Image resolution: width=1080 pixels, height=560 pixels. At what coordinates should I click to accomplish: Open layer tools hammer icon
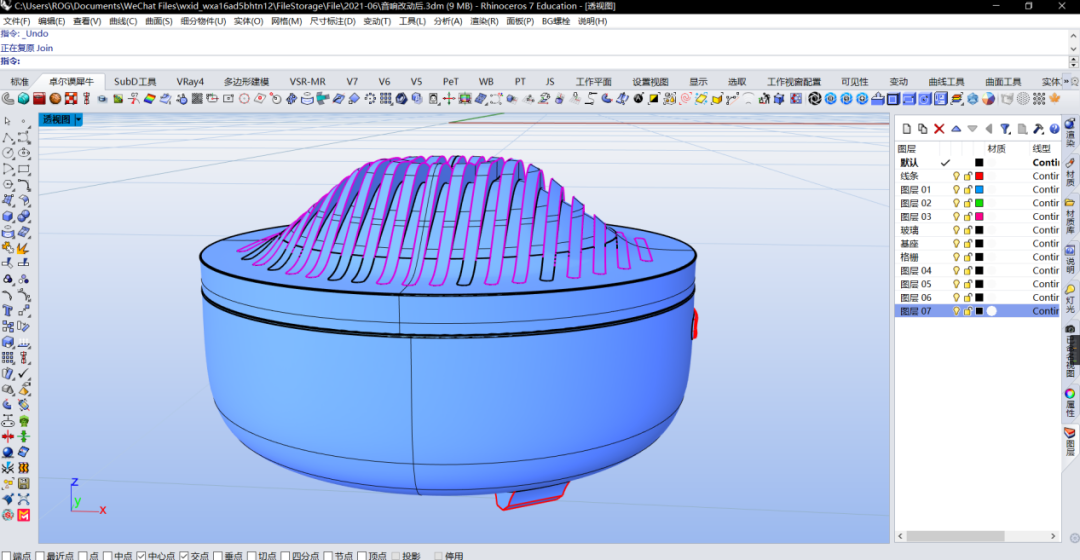coord(1038,129)
